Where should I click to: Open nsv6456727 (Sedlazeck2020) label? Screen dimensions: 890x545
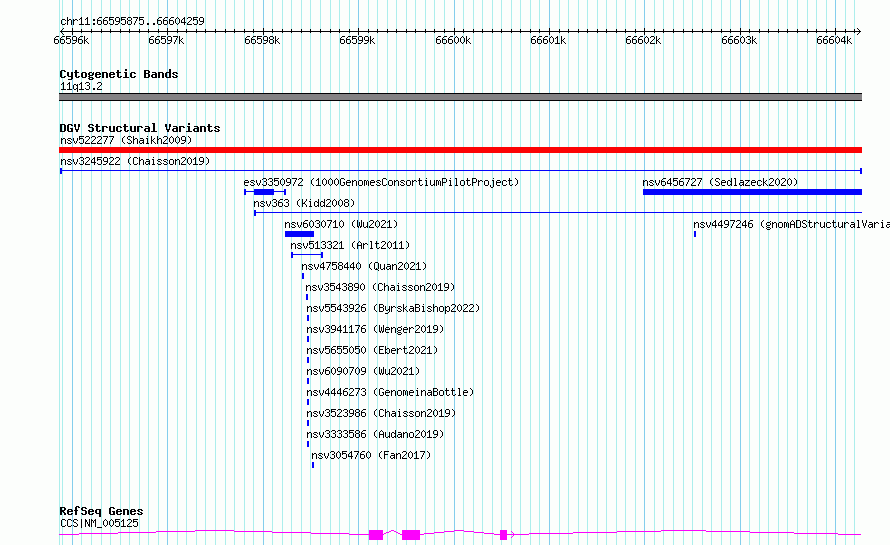pos(720,182)
